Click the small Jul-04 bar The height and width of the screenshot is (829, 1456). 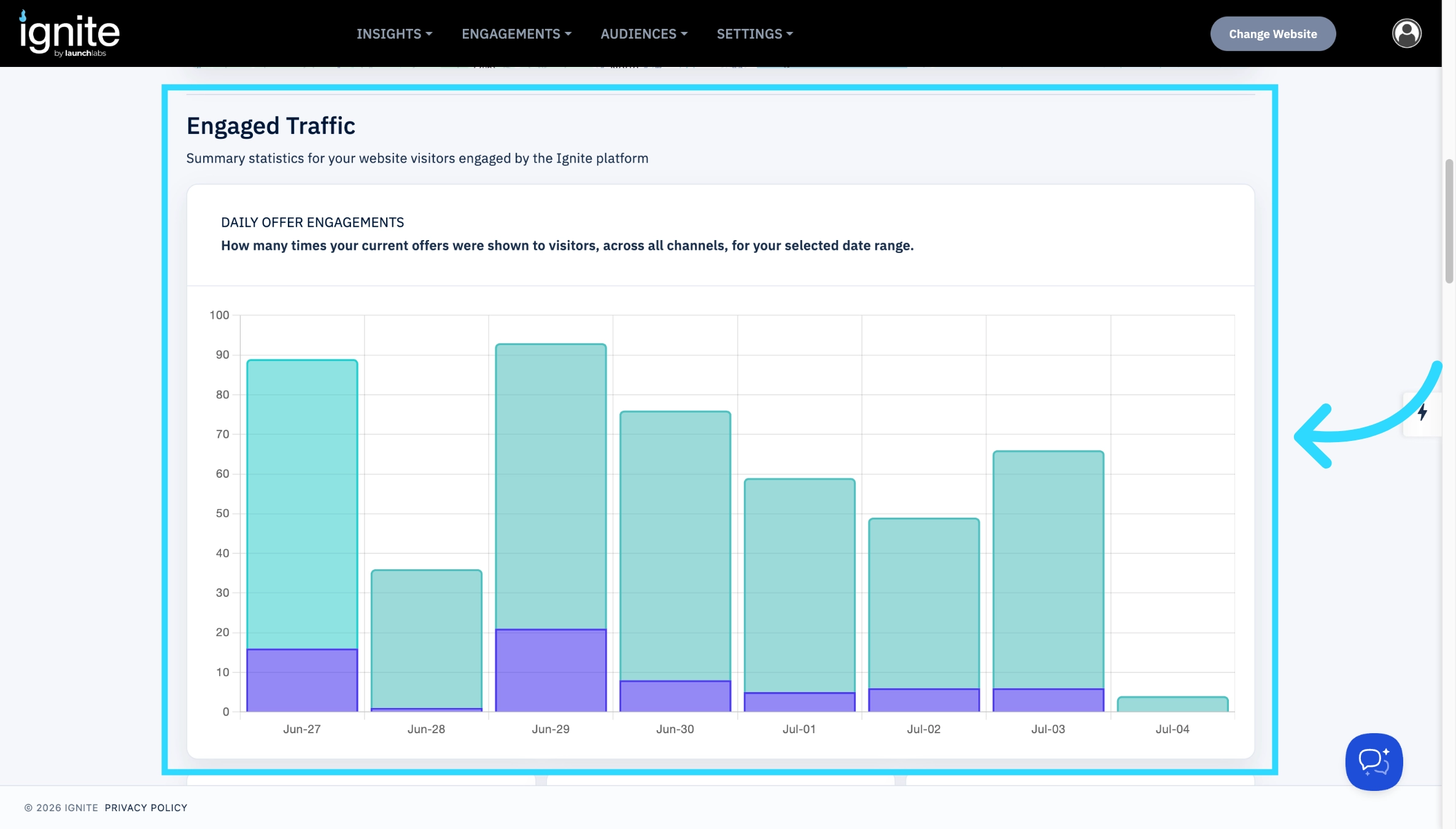[1172, 704]
